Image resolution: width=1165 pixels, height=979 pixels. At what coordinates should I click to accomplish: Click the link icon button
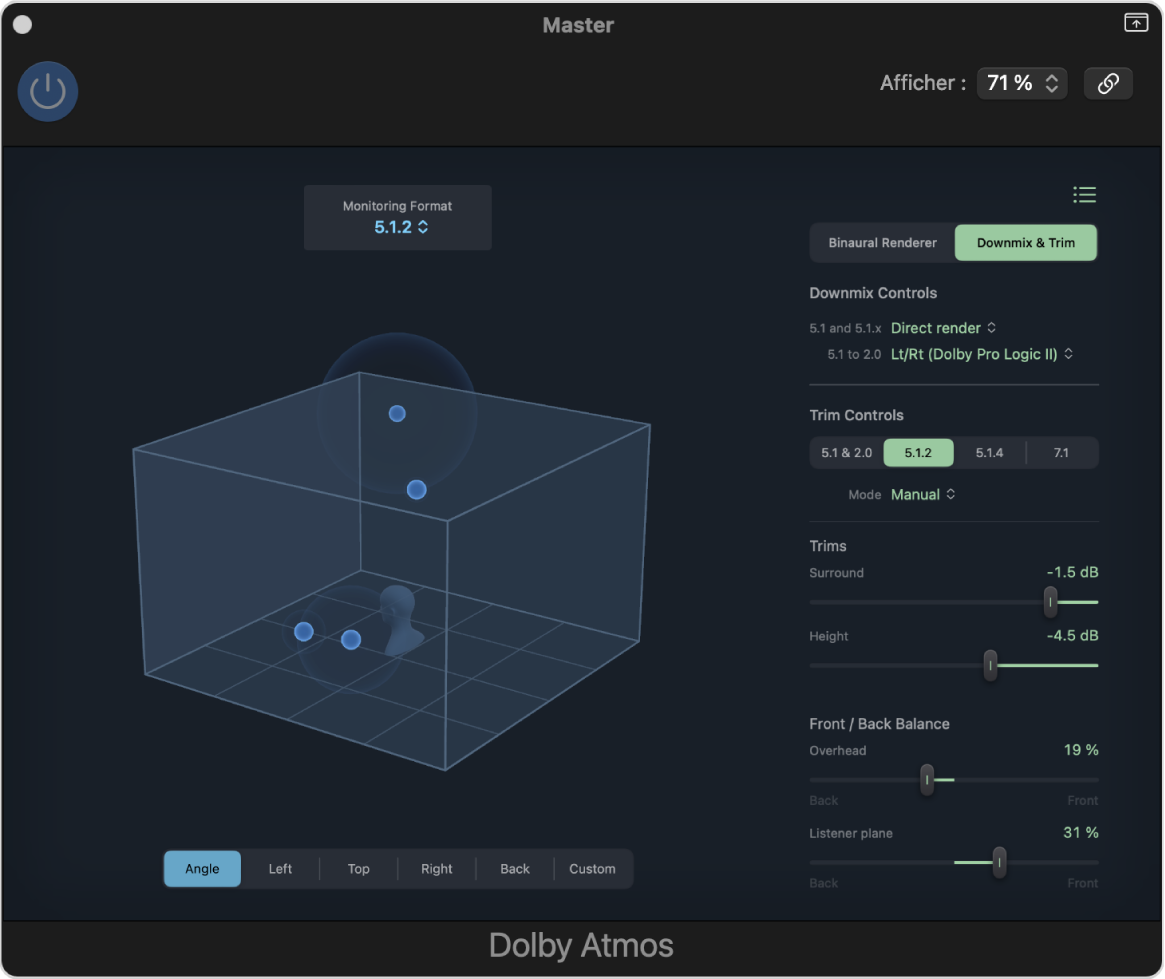1108,83
